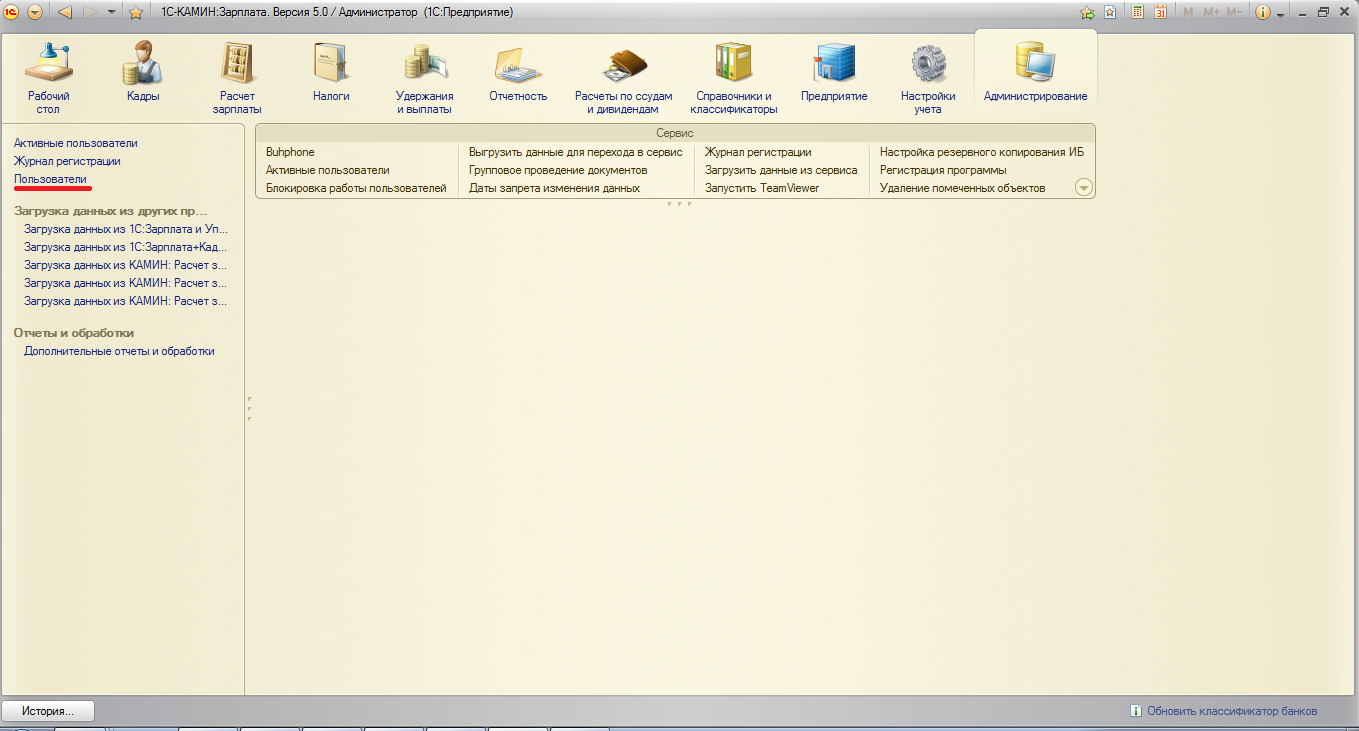Open Загрузка данных из 1С:Зарплата и Уп...
This screenshot has width=1359, height=731.
126,229
